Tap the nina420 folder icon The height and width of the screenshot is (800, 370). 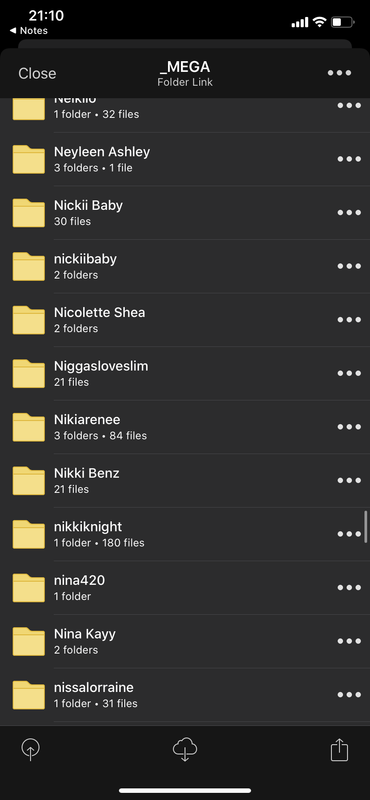(29, 588)
